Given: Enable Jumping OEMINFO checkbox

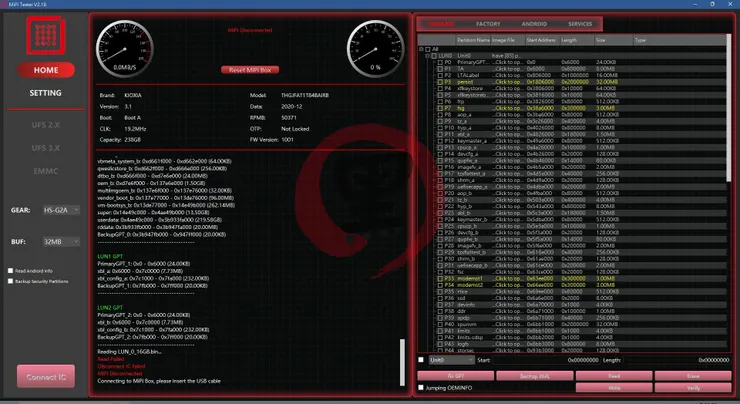Looking at the screenshot, I should [421, 387].
